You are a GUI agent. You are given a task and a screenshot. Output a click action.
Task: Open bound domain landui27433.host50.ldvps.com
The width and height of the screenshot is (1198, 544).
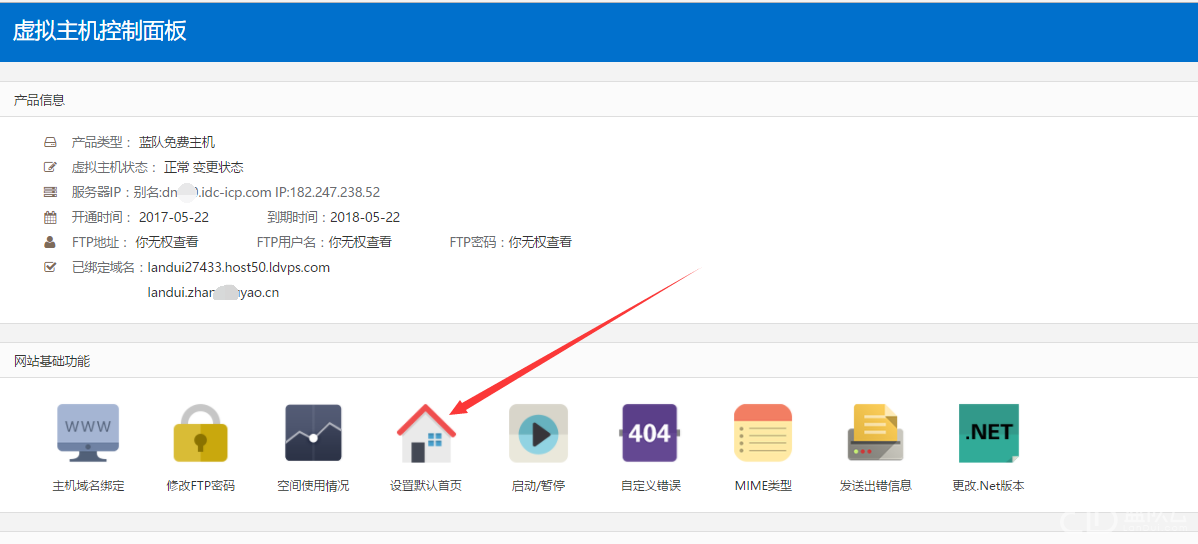(238, 267)
